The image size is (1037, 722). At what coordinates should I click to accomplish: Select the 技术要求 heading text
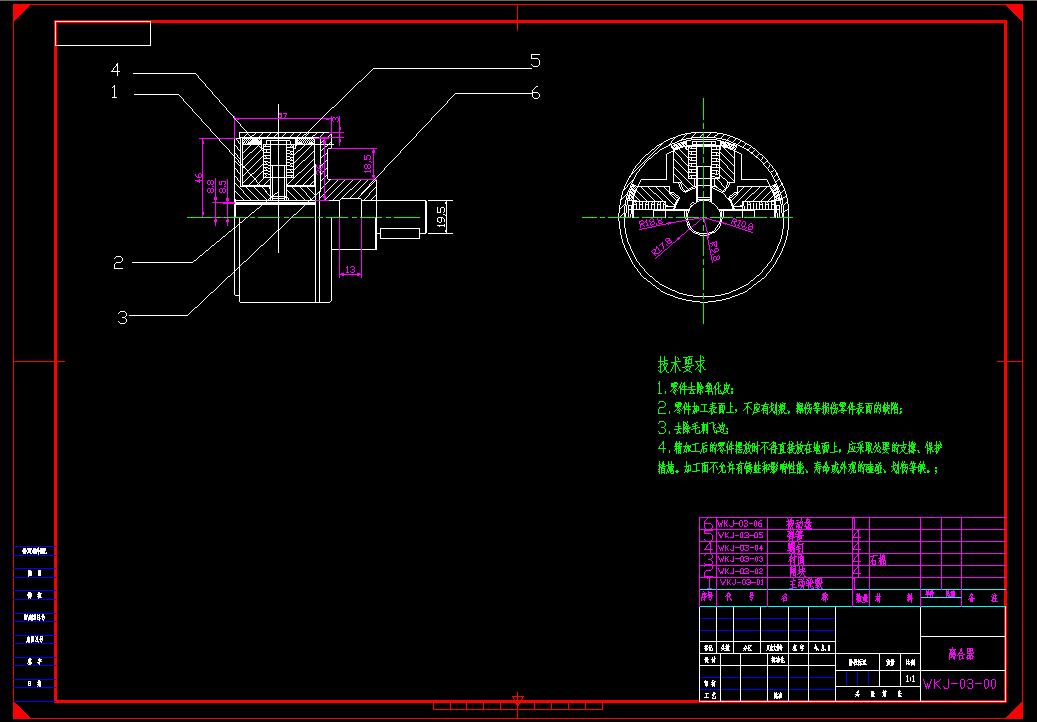tap(682, 364)
